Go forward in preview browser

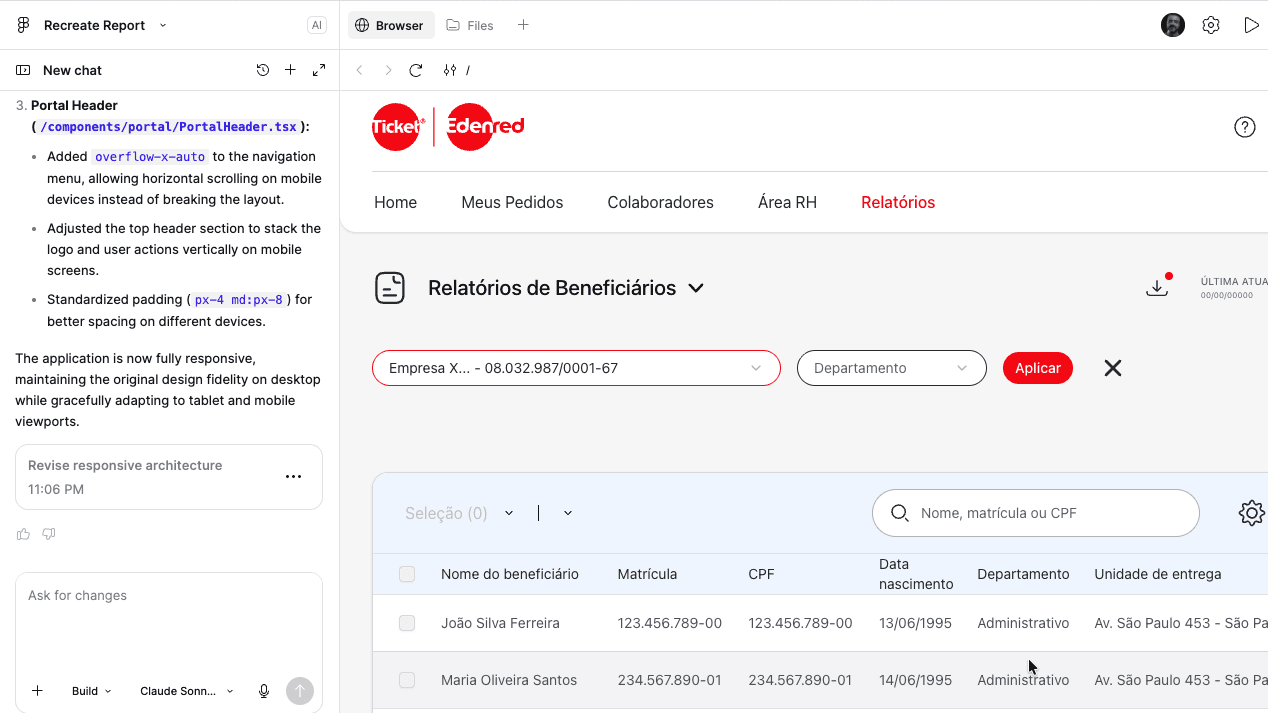point(388,70)
